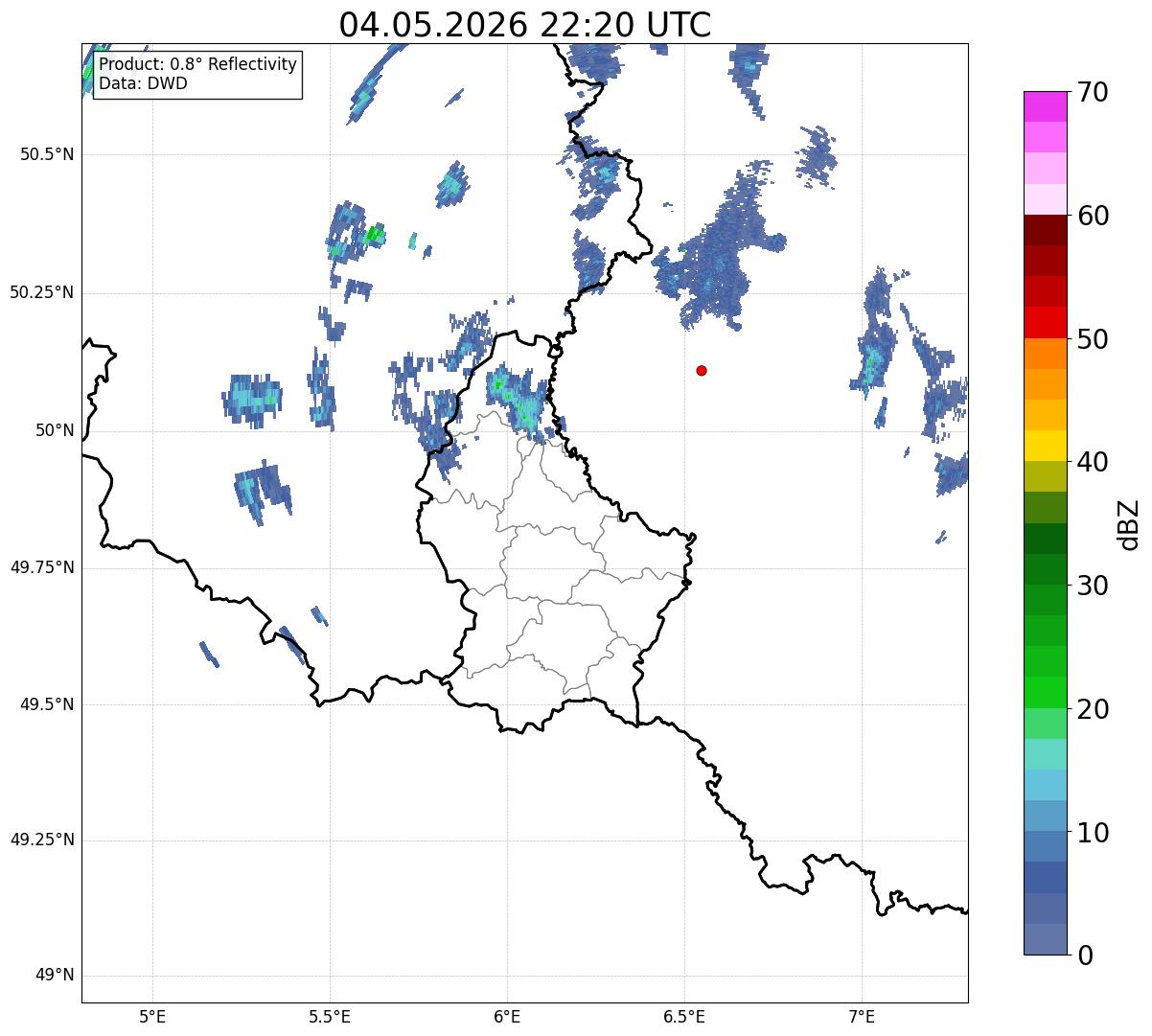Viewport: 1152px width, 1036px height.
Task: Click the dark maroon 60 dBZ segment
Action: coord(1045,230)
